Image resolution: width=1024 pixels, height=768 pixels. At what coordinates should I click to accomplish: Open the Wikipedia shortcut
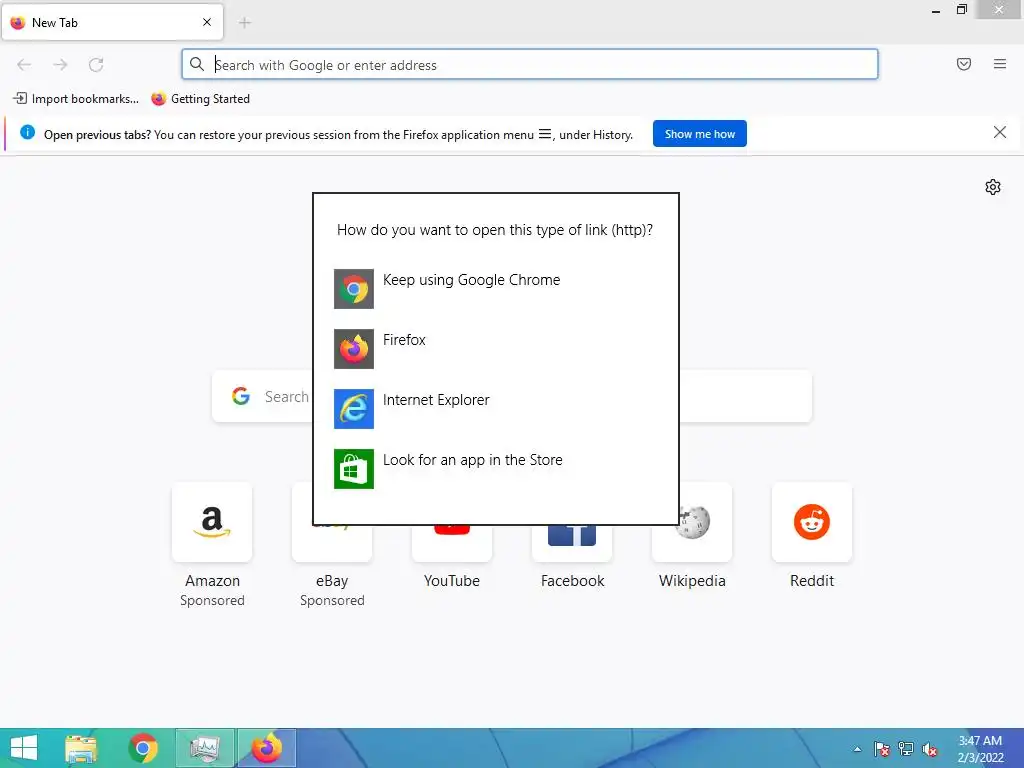692,545
